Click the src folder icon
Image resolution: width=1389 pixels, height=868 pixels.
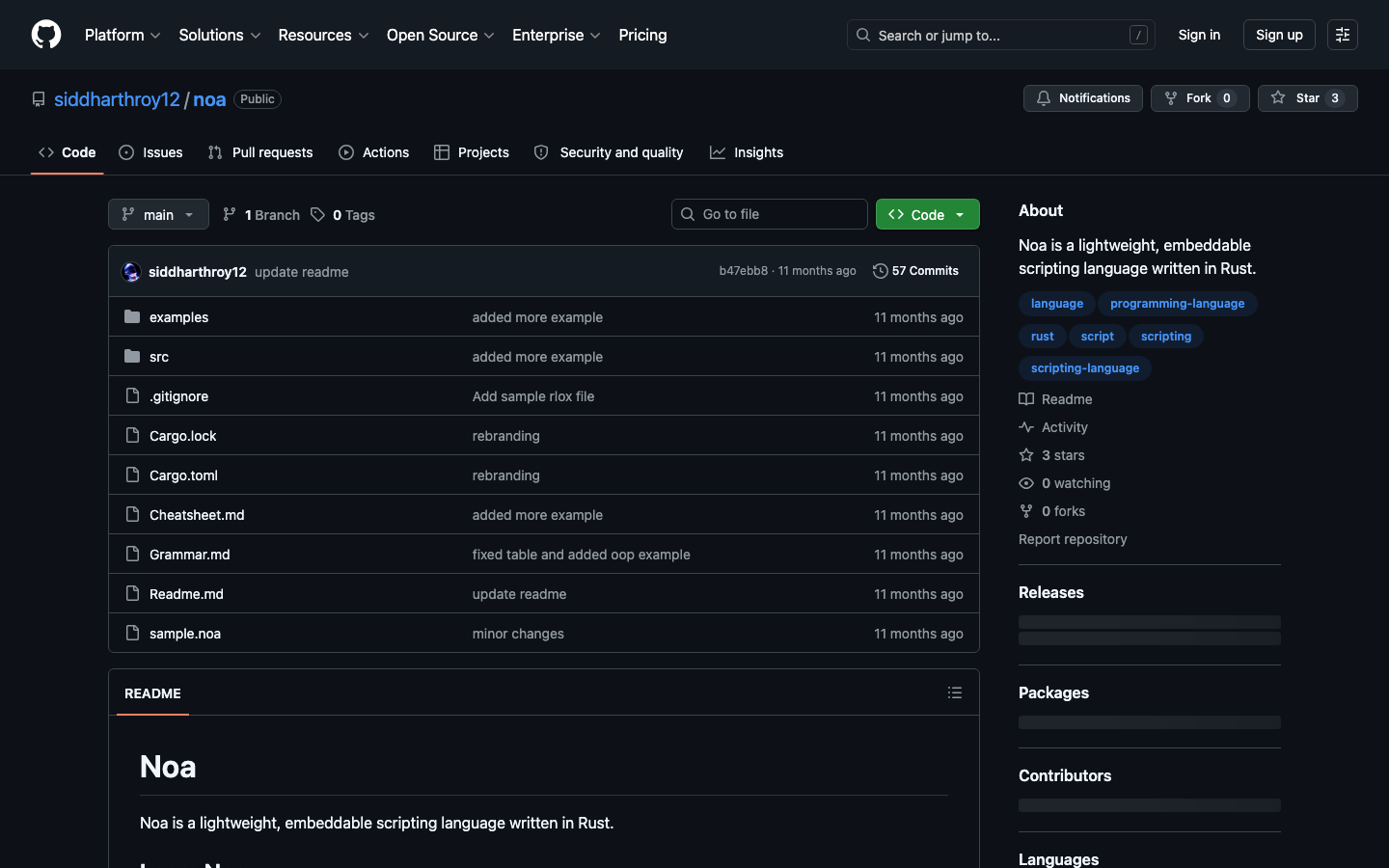(132, 356)
